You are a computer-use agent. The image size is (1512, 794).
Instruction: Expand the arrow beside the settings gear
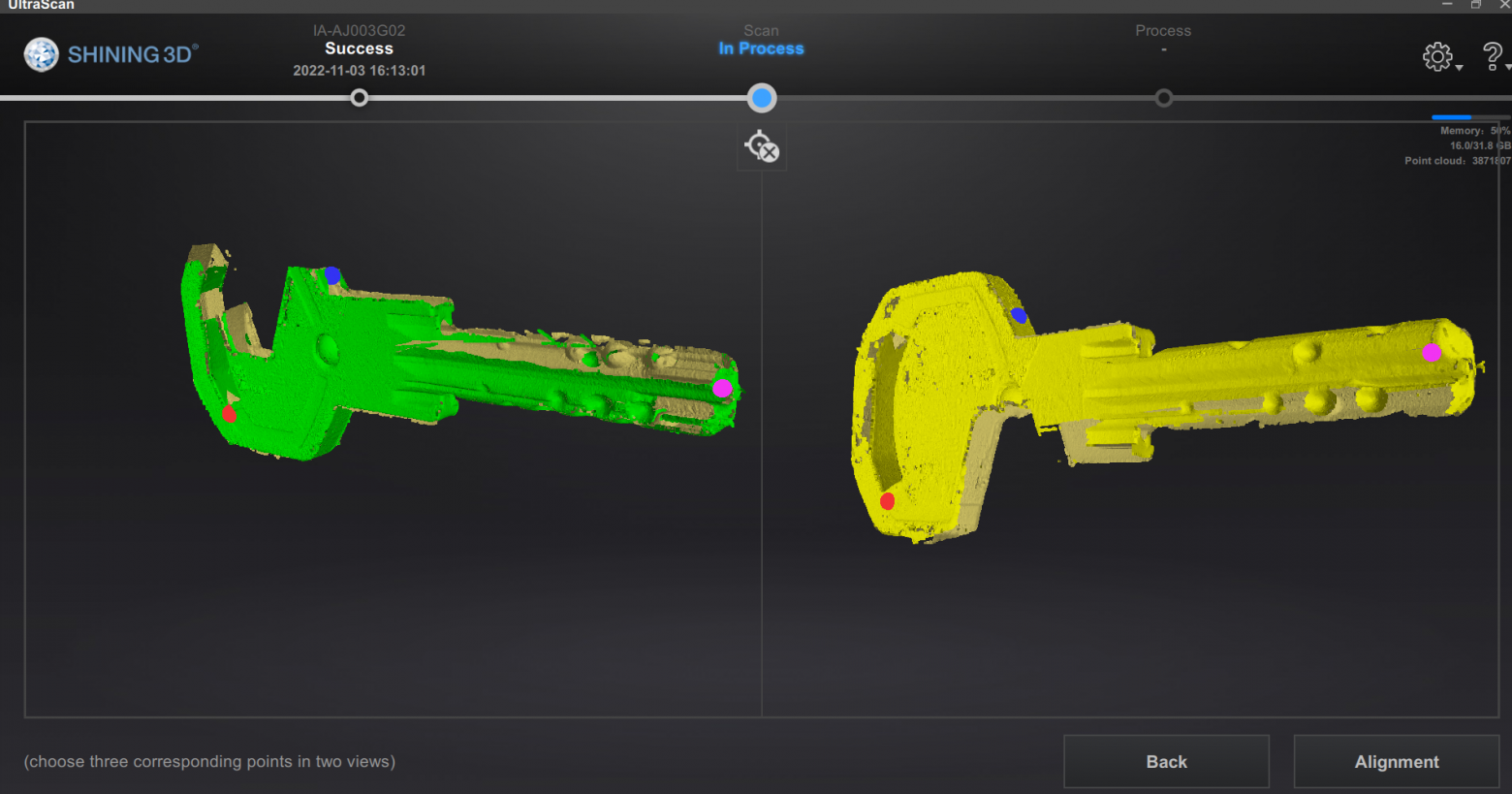point(1459,68)
